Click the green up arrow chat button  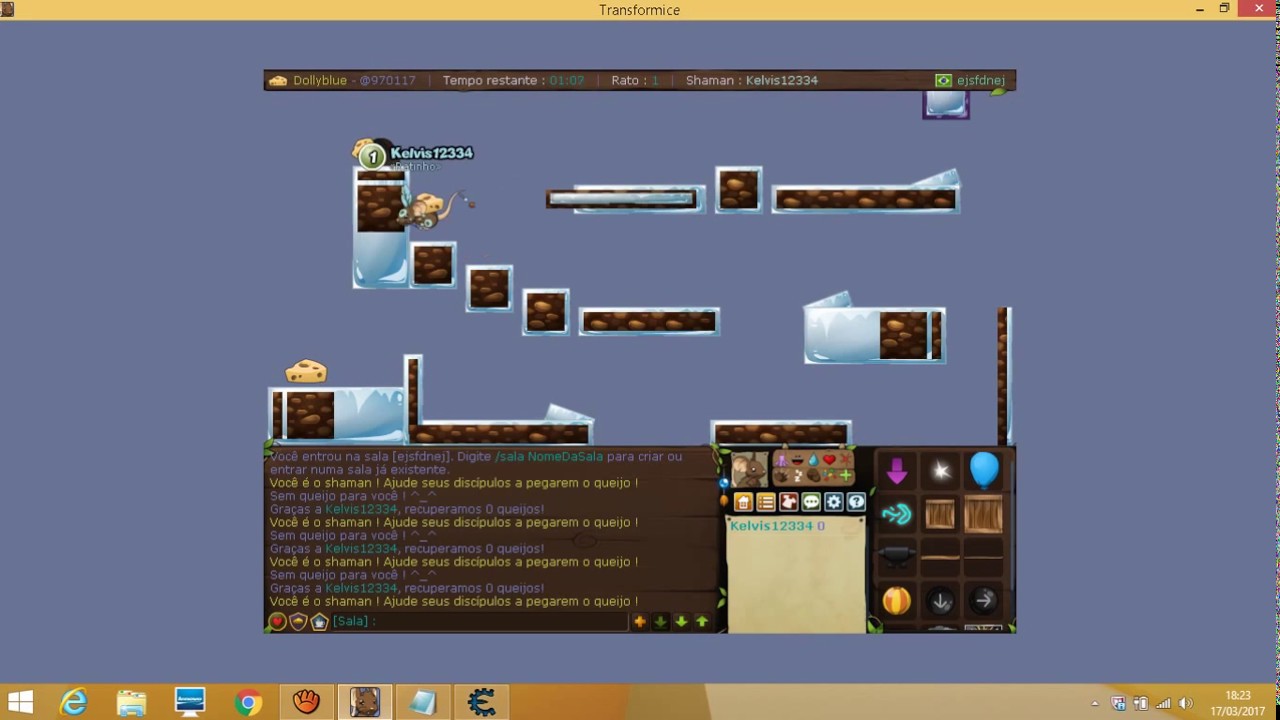click(x=702, y=621)
